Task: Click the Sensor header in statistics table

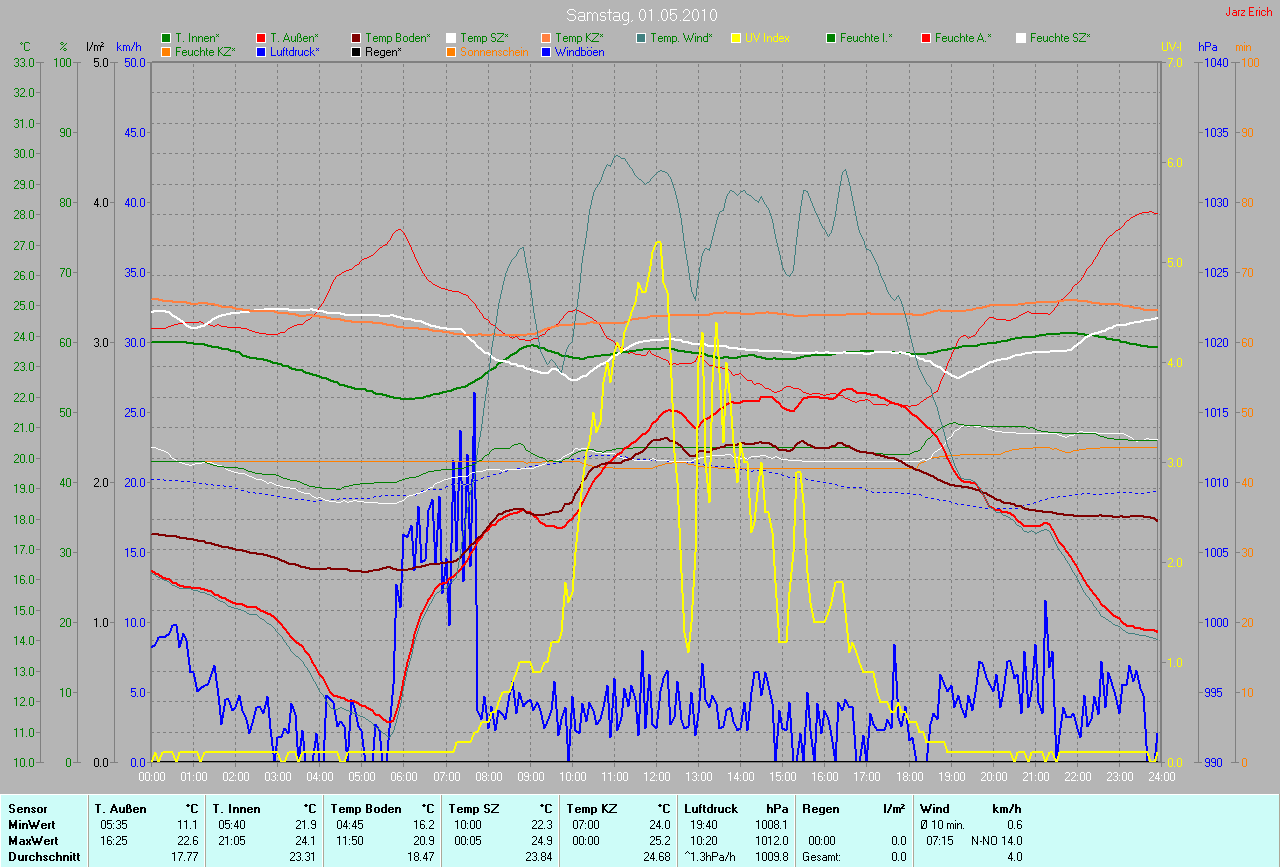Action: 27,808
